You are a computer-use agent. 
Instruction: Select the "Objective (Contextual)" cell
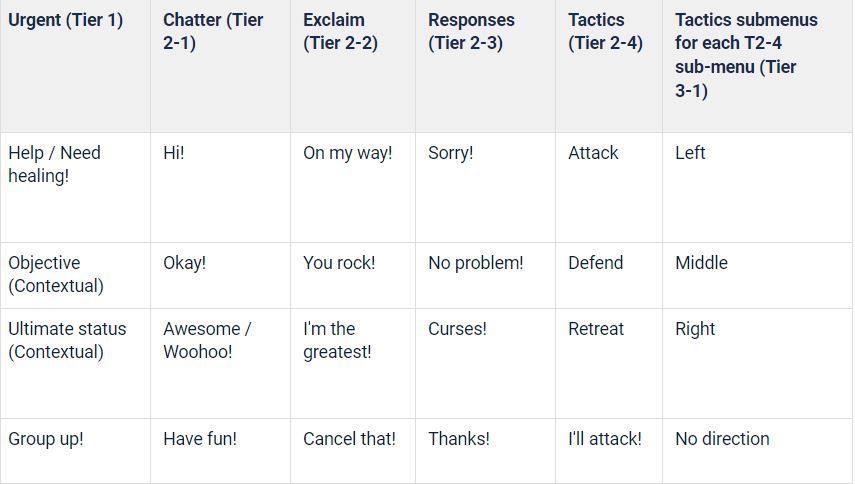56,274
